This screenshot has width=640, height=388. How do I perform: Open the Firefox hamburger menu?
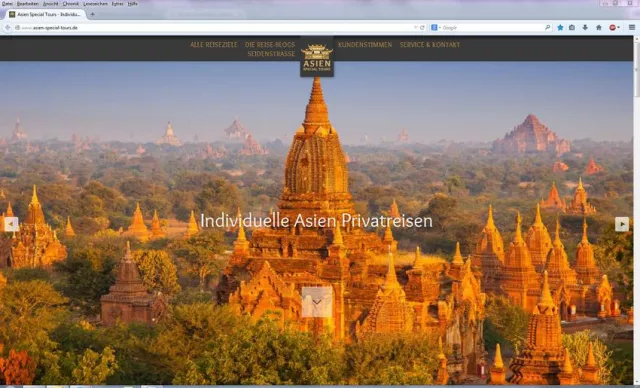click(x=632, y=28)
